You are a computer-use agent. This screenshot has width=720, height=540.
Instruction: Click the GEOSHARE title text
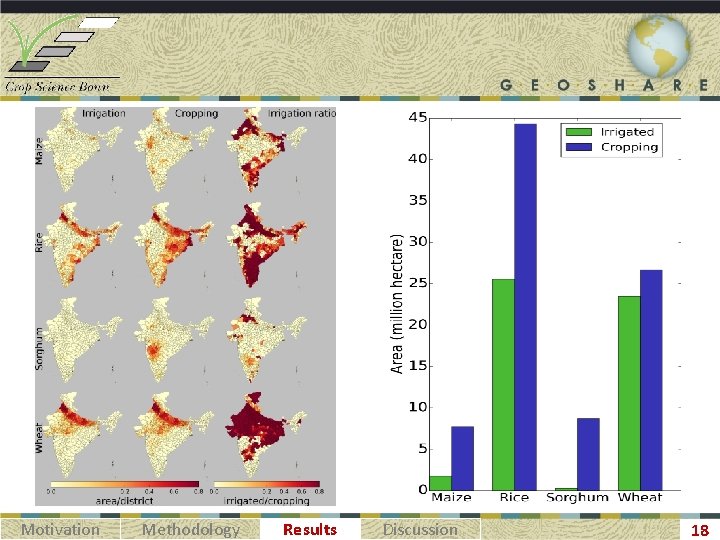coord(605,85)
